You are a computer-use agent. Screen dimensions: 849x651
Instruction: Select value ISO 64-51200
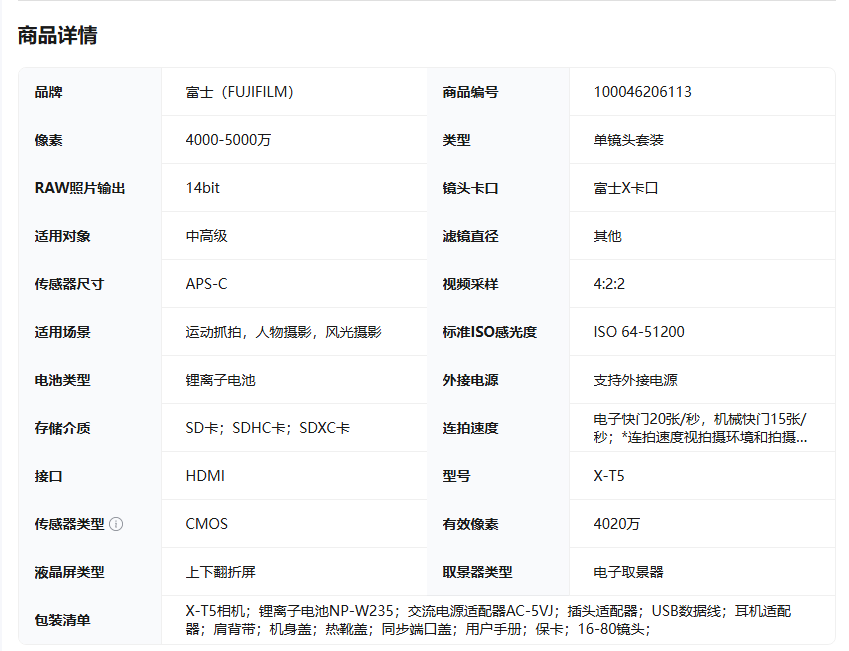pos(639,332)
